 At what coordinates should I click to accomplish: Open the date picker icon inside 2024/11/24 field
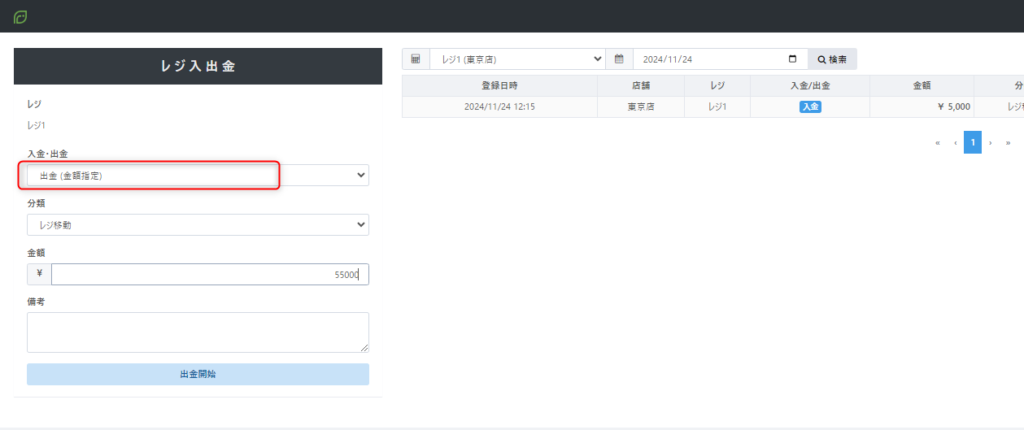[x=793, y=59]
